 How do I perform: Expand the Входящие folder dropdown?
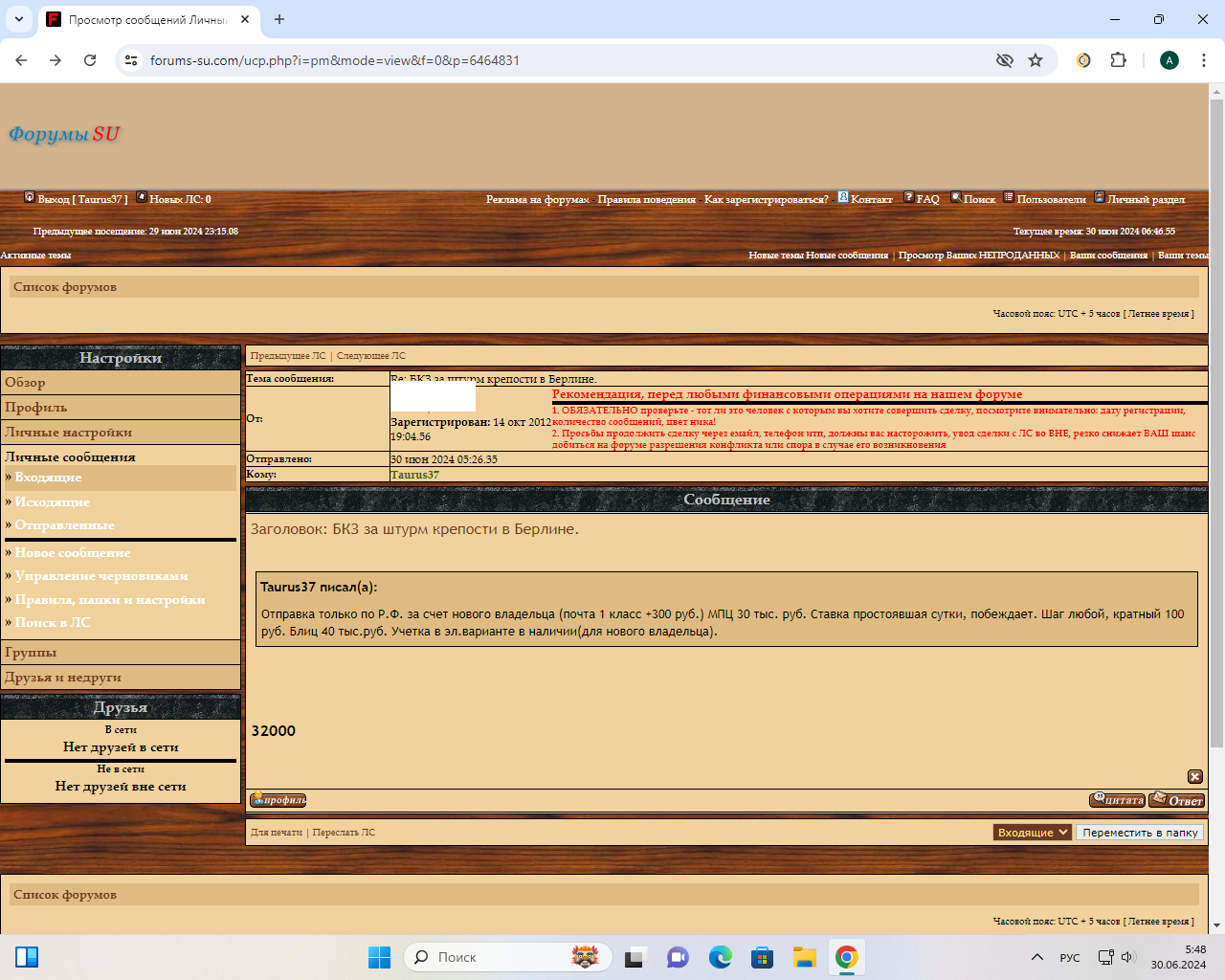point(1032,833)
